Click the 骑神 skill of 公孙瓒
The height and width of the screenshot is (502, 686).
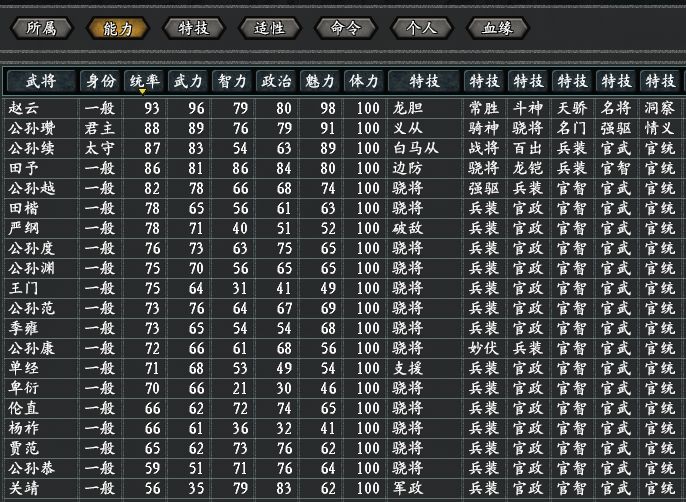(x=484, y=128)
